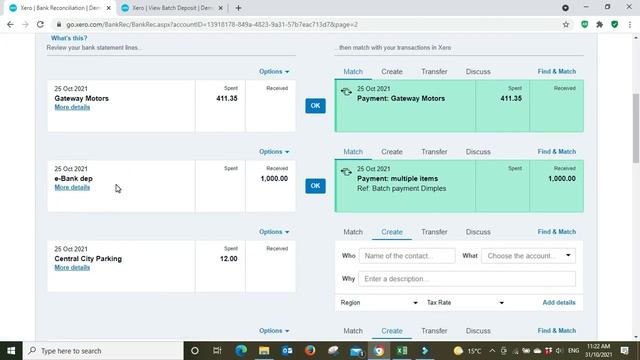Viewport: 640px width, 360px height.
Task: Launch Microsoft Edge from taskbar
Action: pyautogui.click(x=241, y=351)
